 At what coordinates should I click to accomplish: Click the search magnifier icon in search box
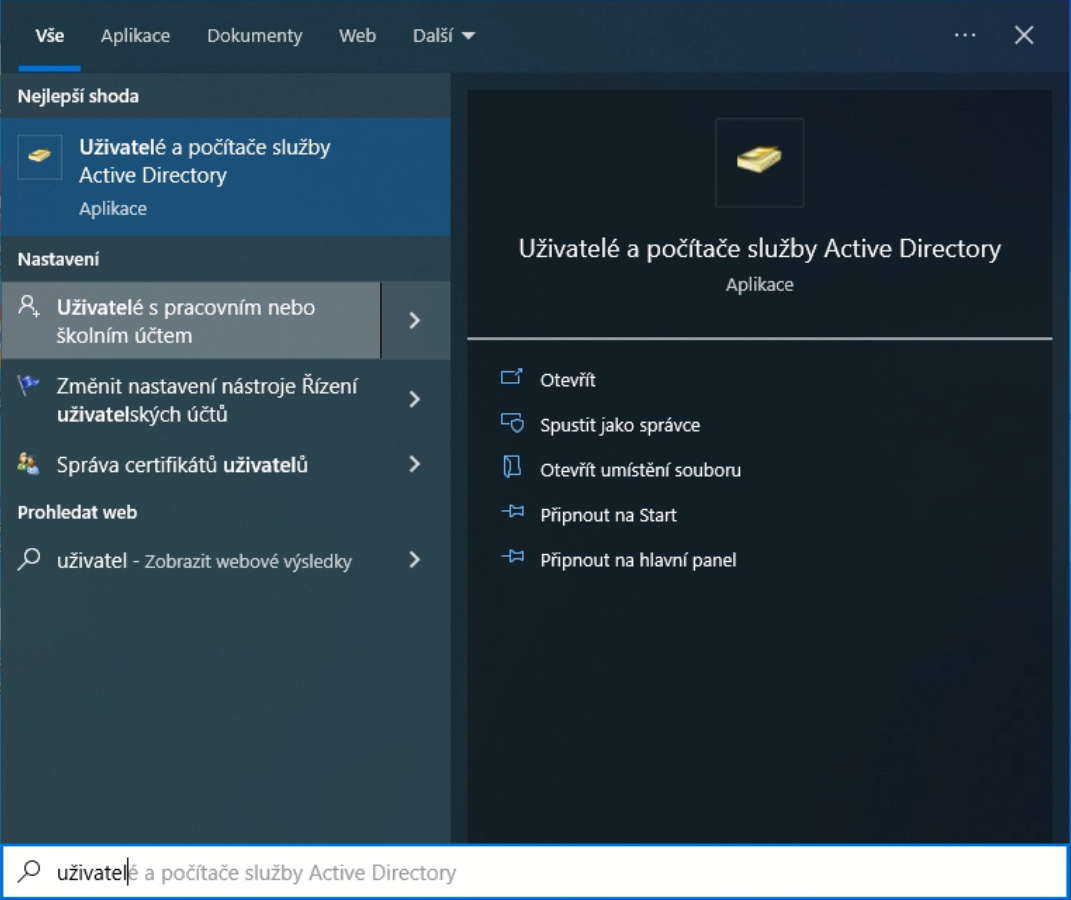click(x=29, y=871)
